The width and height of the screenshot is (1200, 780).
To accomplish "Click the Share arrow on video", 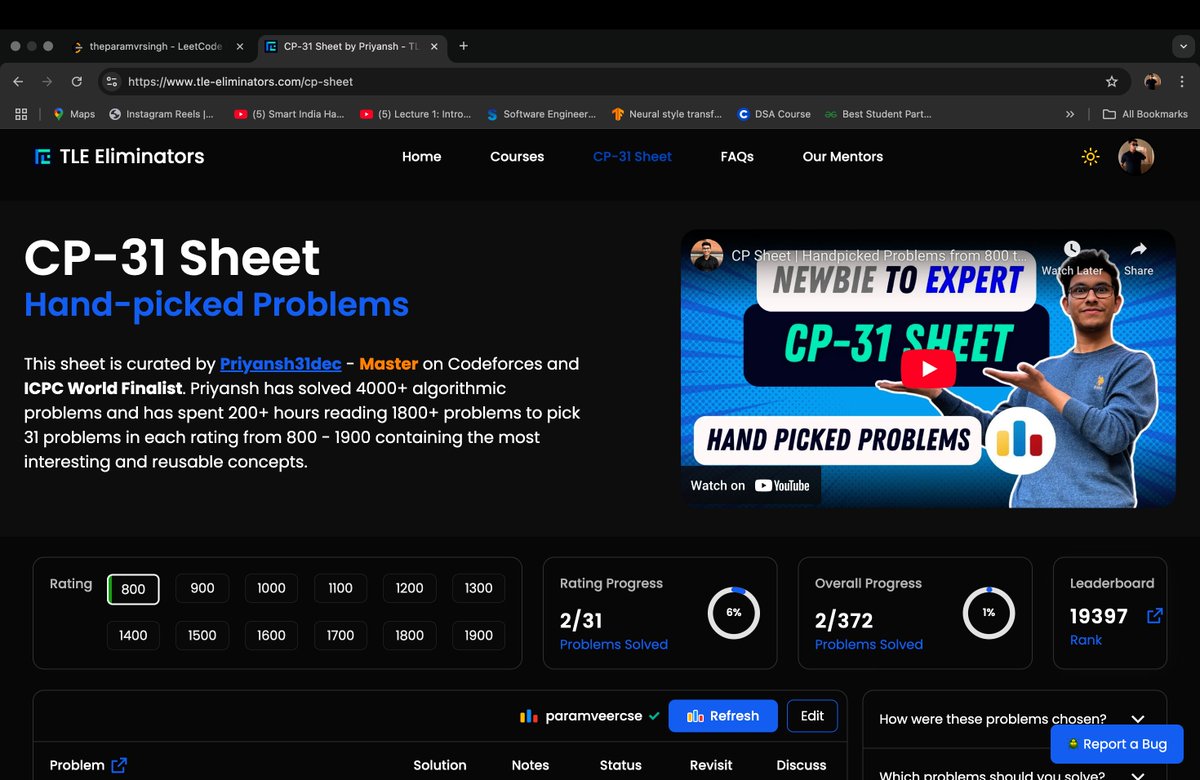I will (1138, 249).
